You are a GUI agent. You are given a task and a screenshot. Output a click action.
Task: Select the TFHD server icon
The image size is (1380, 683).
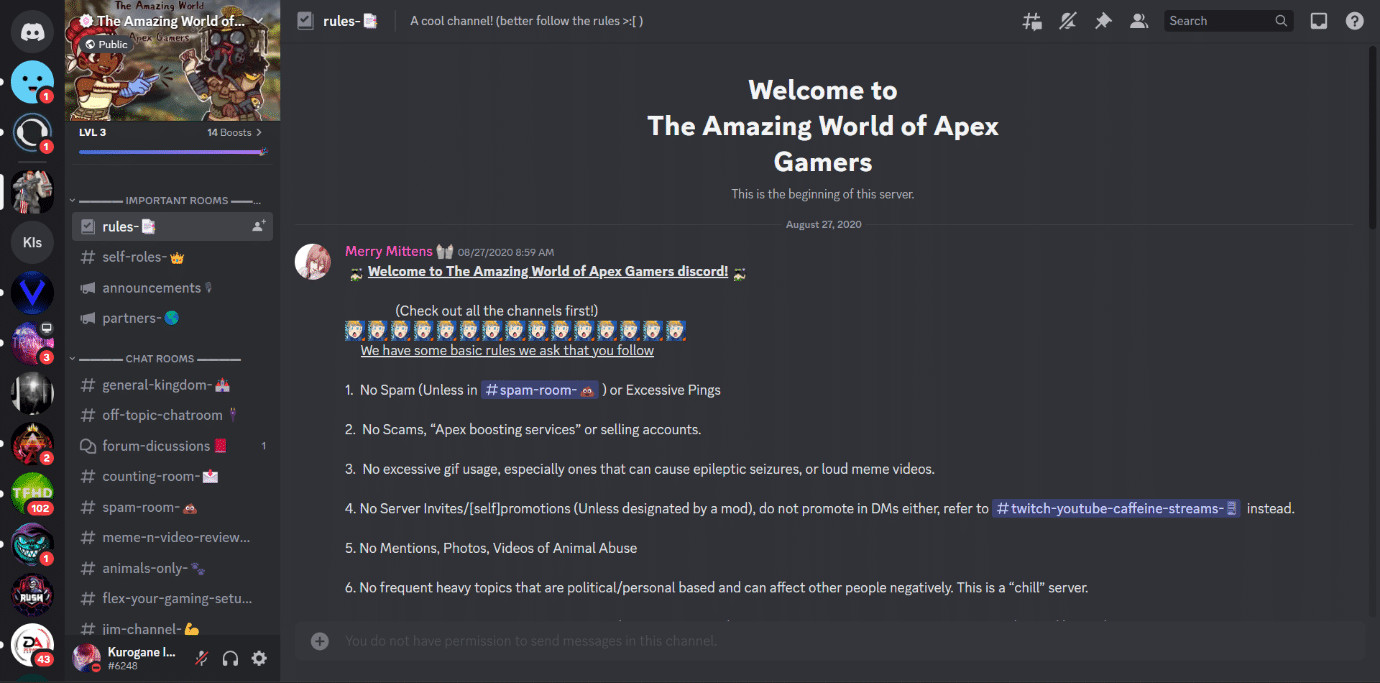[32, 493]
